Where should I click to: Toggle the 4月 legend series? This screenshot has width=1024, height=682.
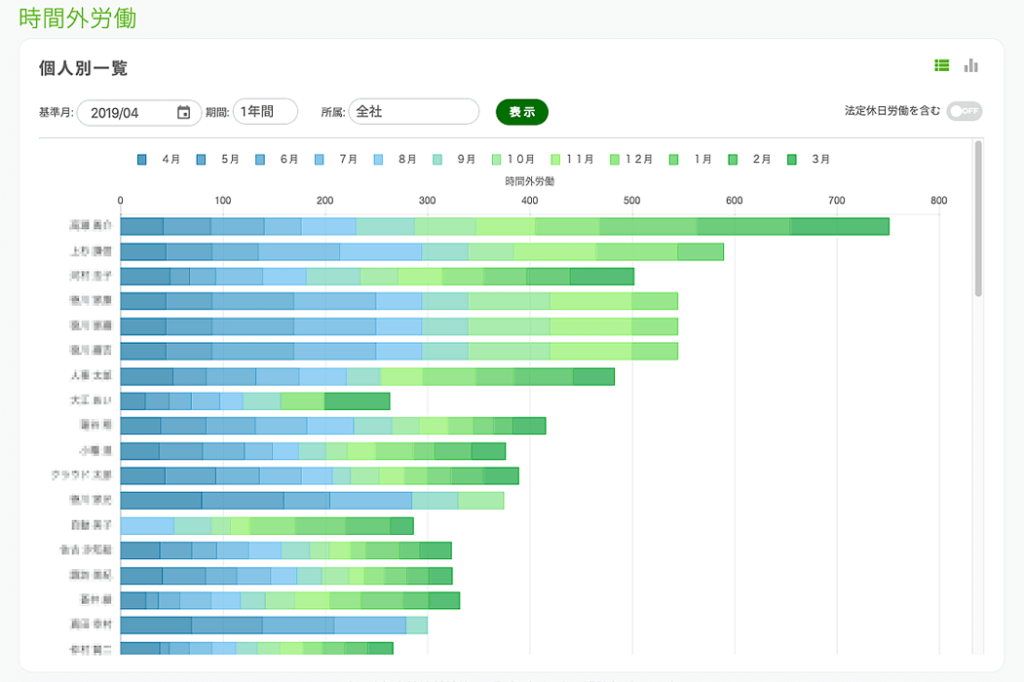[142, 160]
